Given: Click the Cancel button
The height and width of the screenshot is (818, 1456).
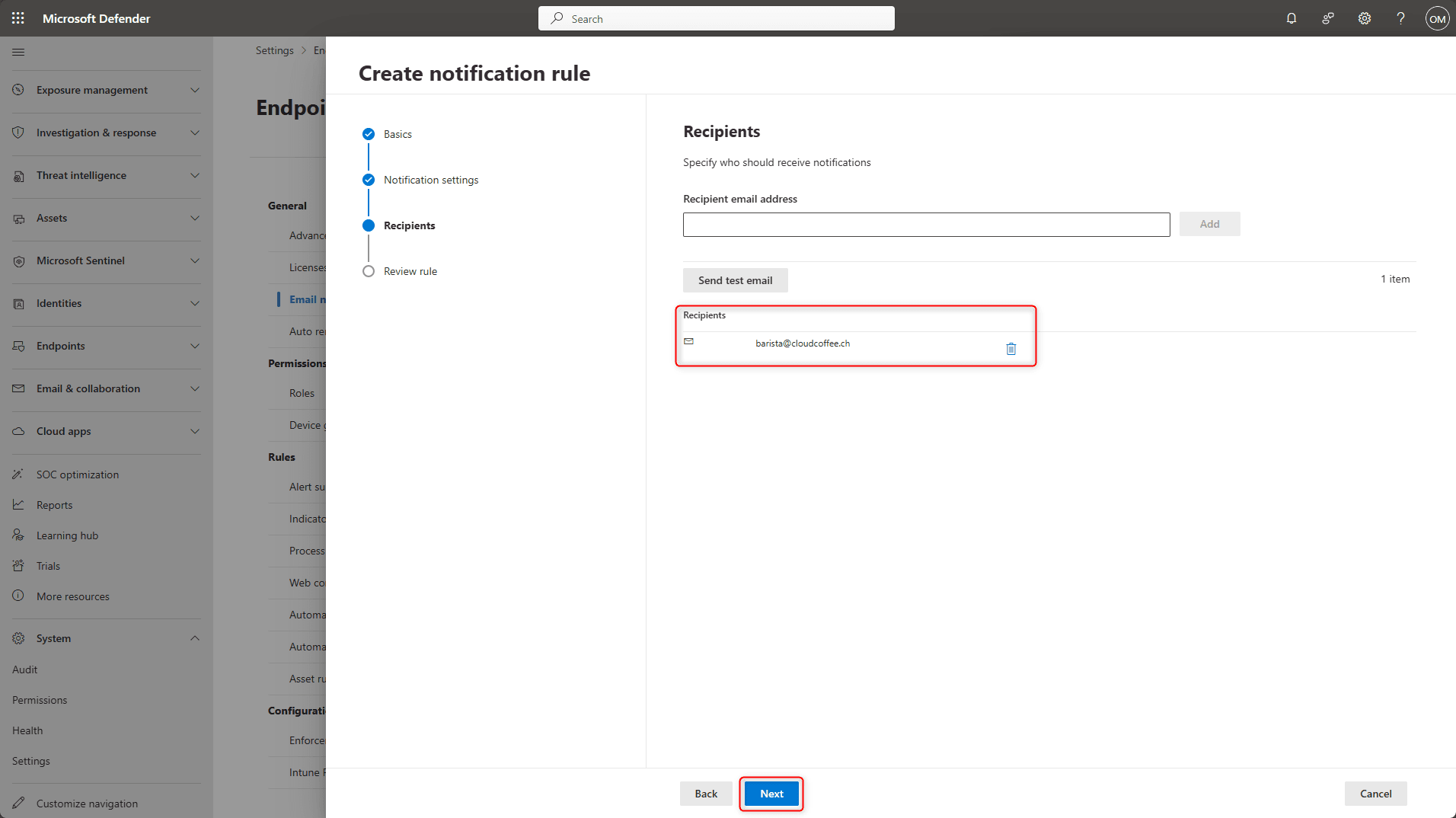Looking at the screenshot, I should point(1375,794).
